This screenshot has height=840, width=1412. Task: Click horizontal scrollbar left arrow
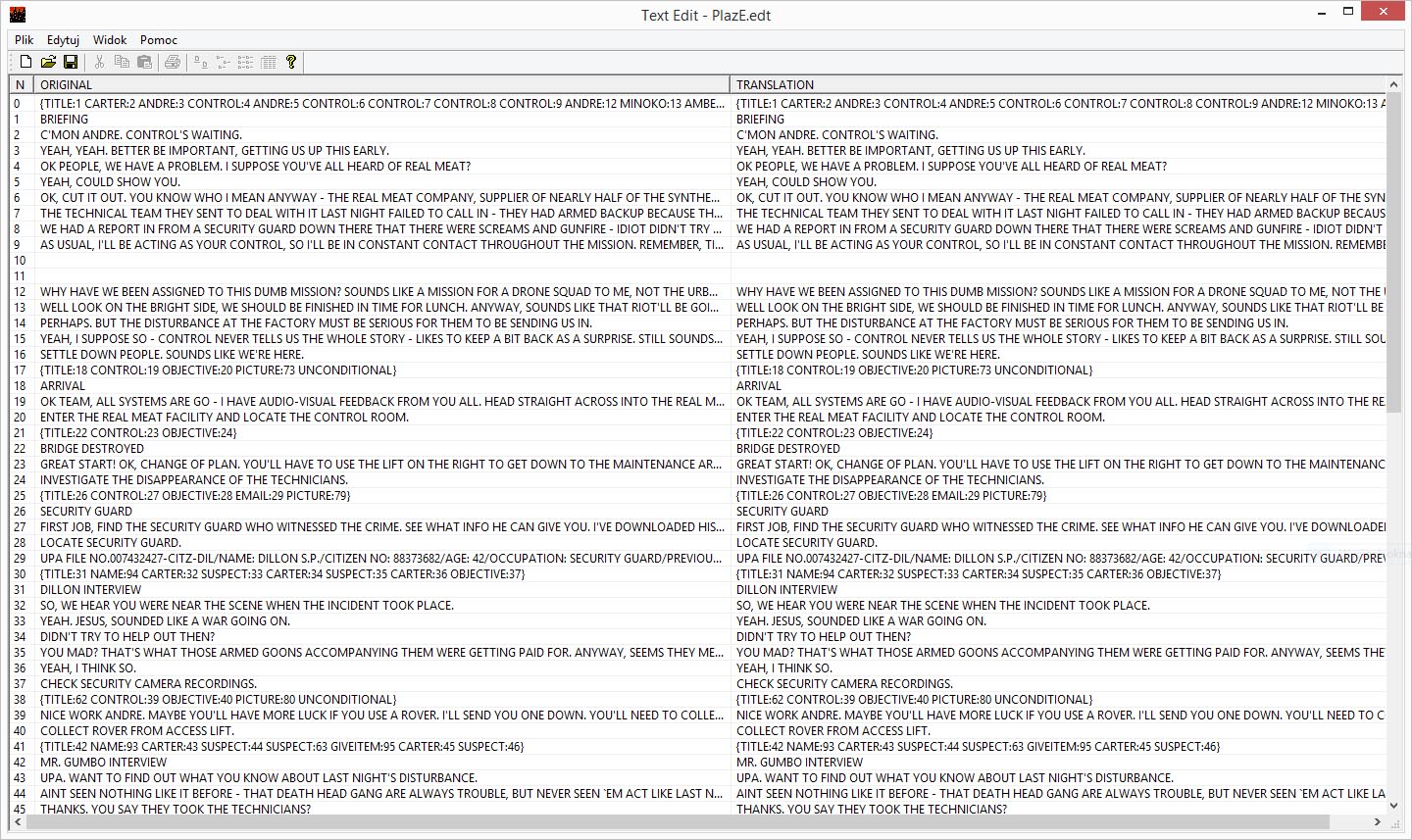tap(18, 822)
